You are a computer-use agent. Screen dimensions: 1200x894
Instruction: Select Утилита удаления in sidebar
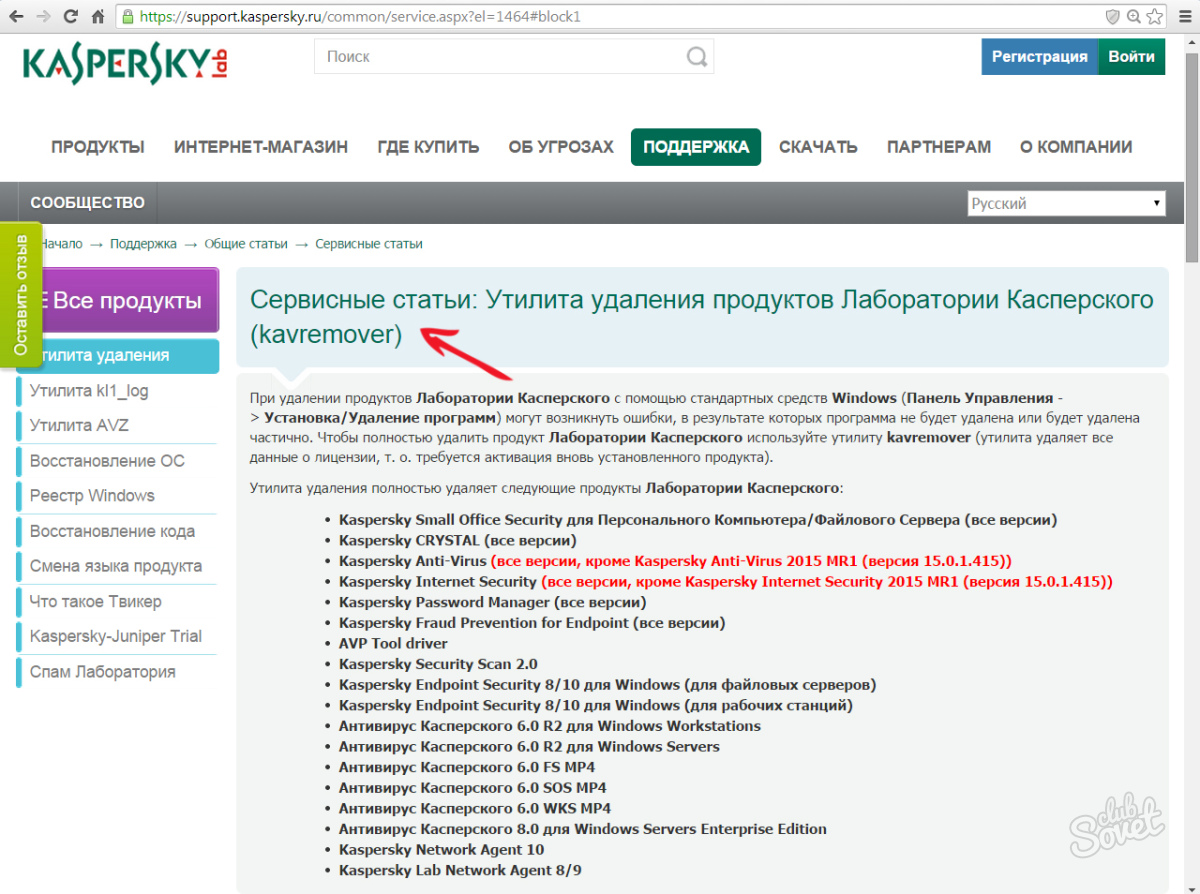[118, 356]
